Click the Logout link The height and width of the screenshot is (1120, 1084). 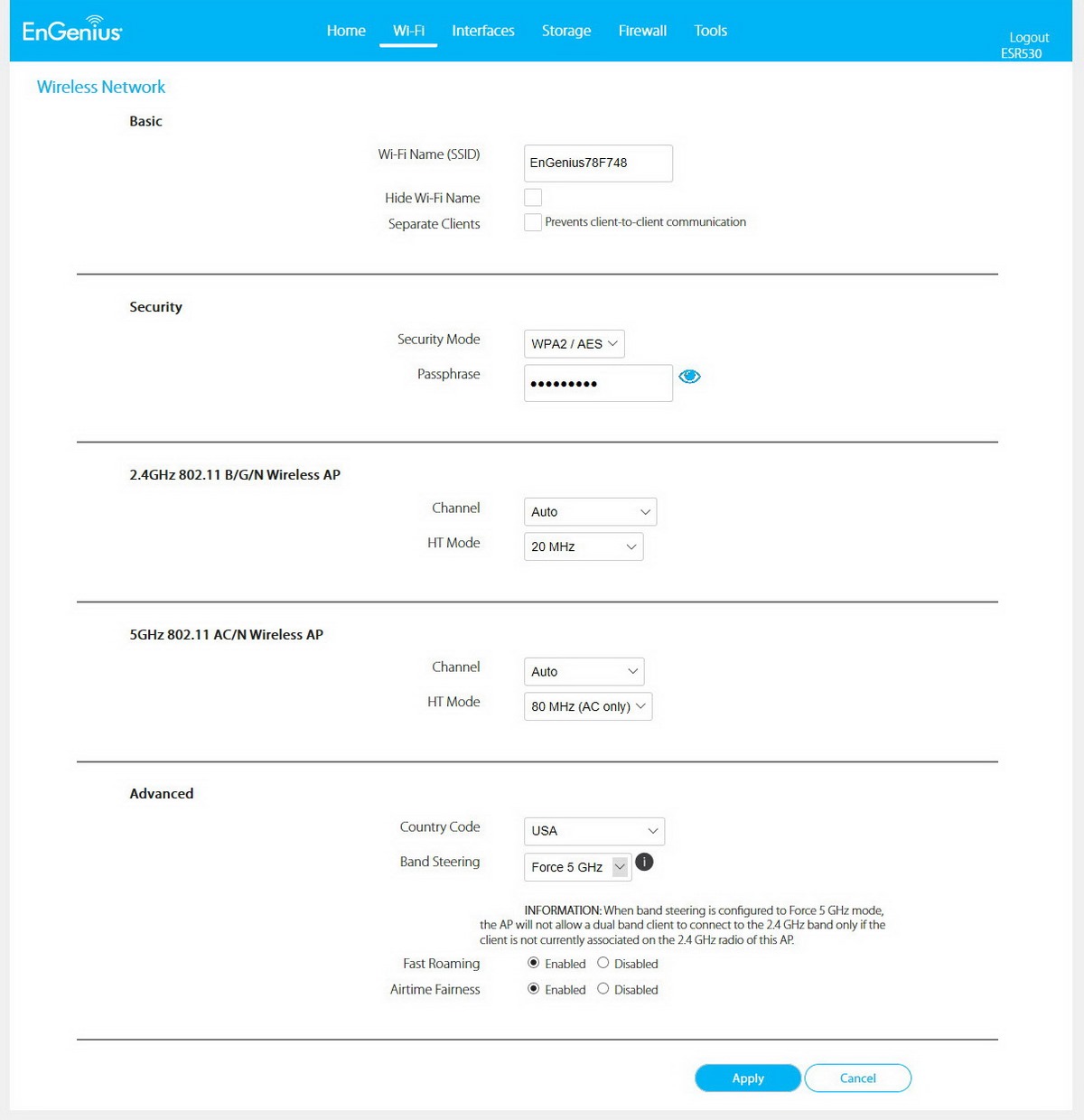(x=1029, y=37)
